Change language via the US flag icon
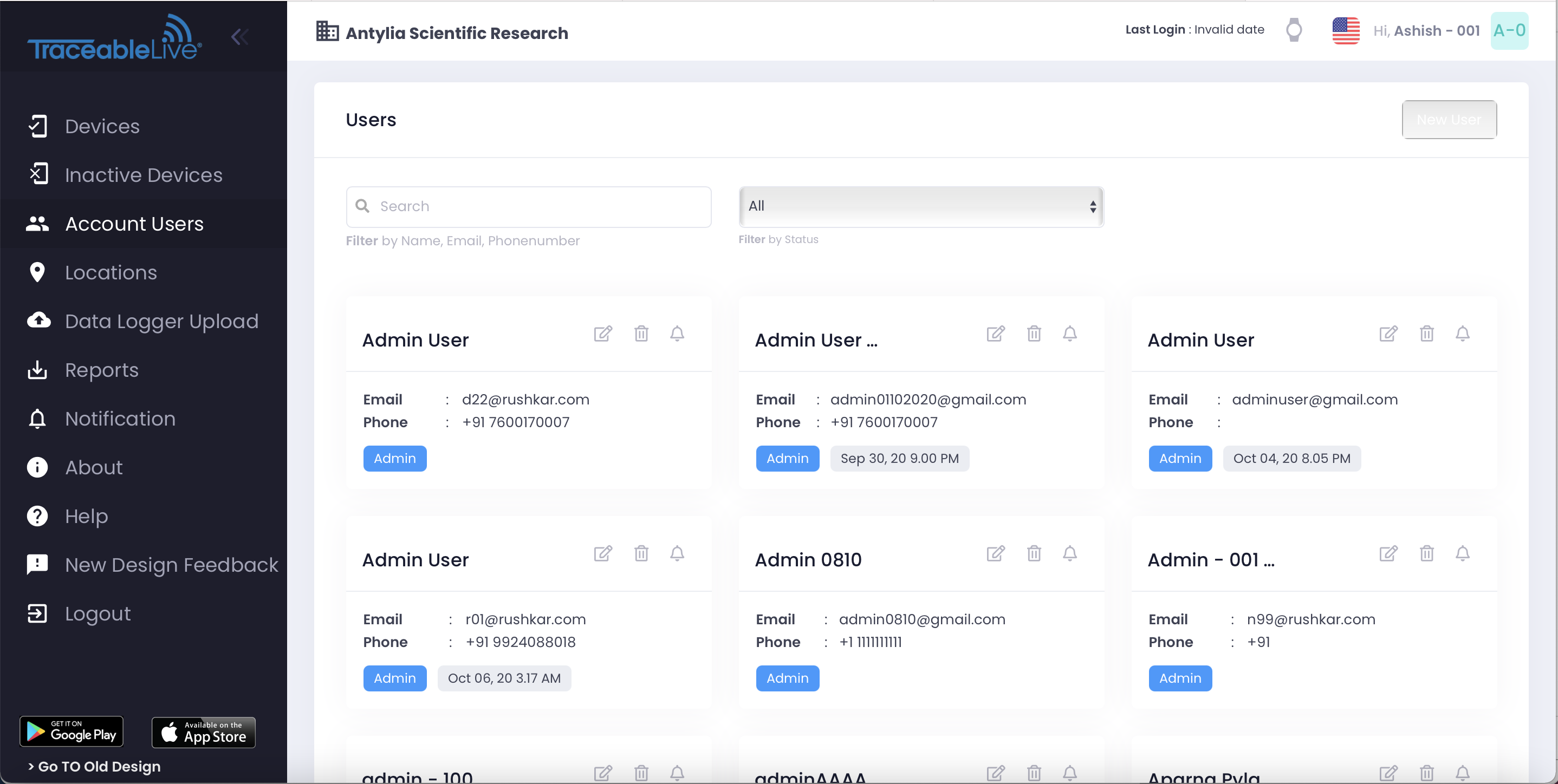Image resolution: width=1558 pixels, height=784 pixels. click(1346, 31)
